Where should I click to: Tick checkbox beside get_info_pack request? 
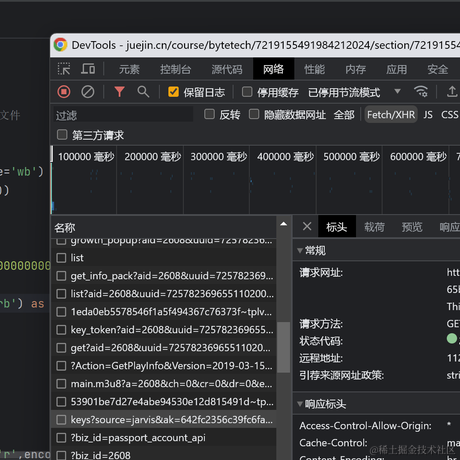(x=61, y=276)
